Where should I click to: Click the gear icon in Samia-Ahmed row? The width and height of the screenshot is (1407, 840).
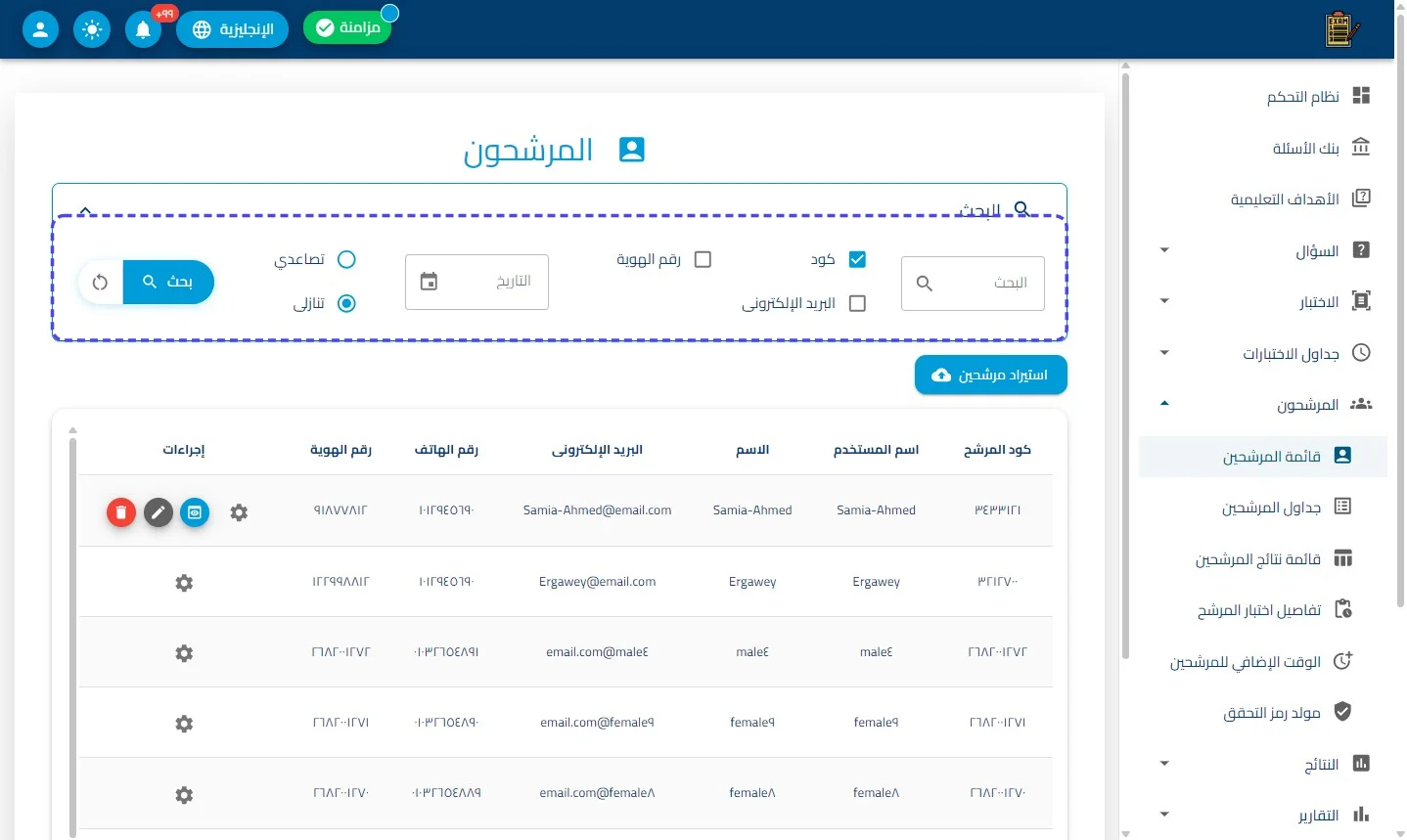click(239, 511)
